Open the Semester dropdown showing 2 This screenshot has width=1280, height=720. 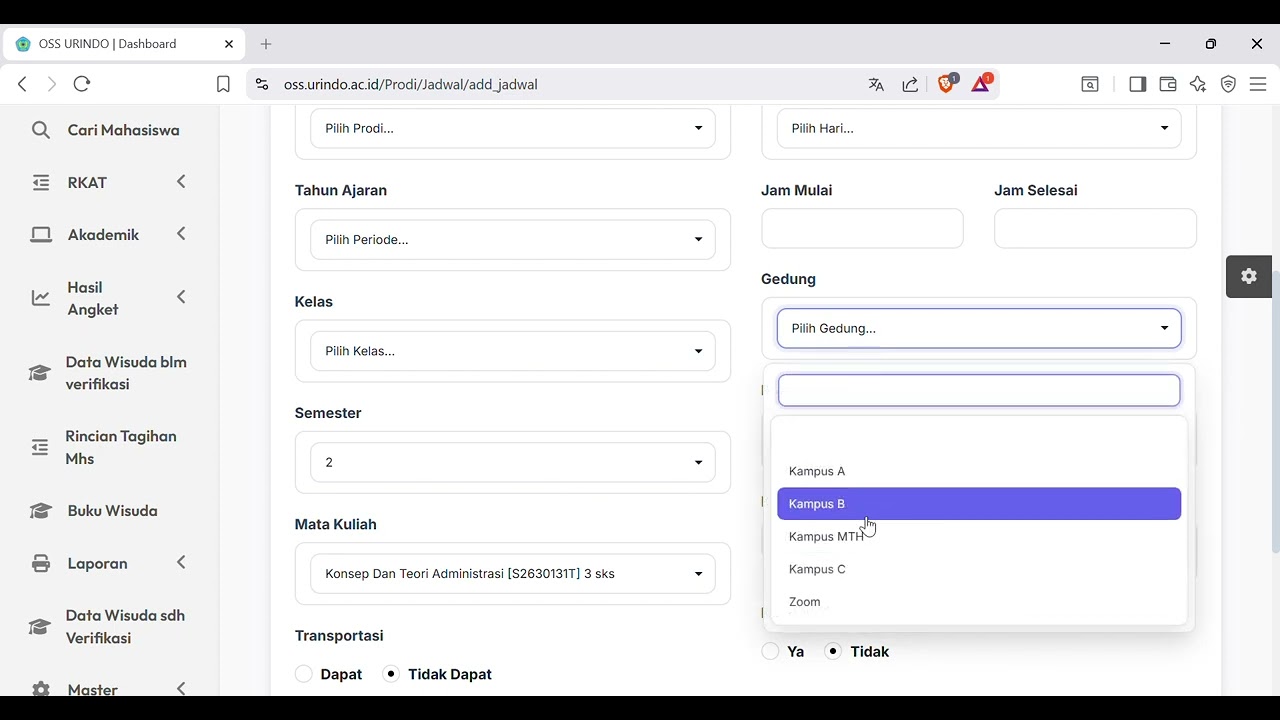[x=513, y=462]
